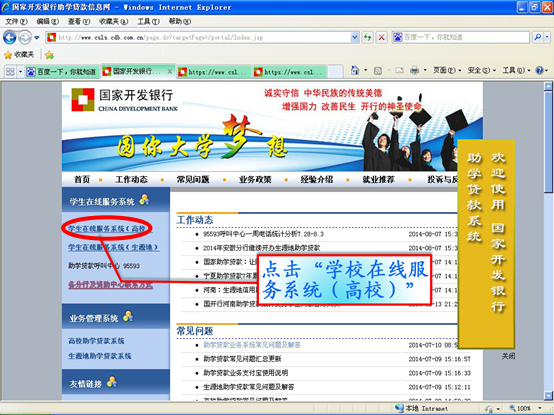This screenshot has height=415, width=554.
Task: Open 常见问题 in the site navigation
Action: (x=193, y=179)
